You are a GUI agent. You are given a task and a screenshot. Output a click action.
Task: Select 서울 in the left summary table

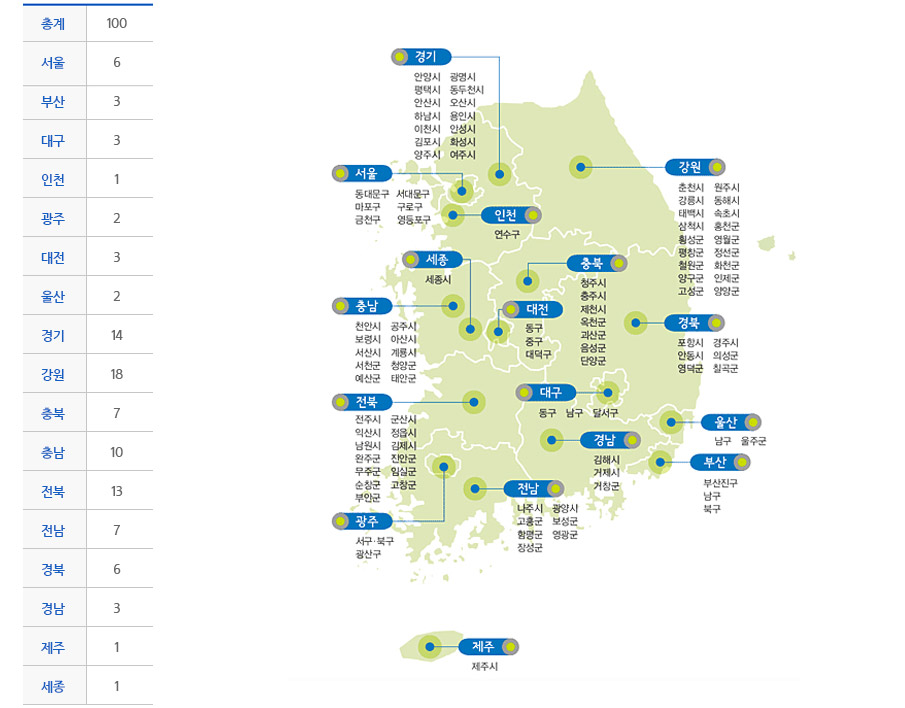[55, 63]
